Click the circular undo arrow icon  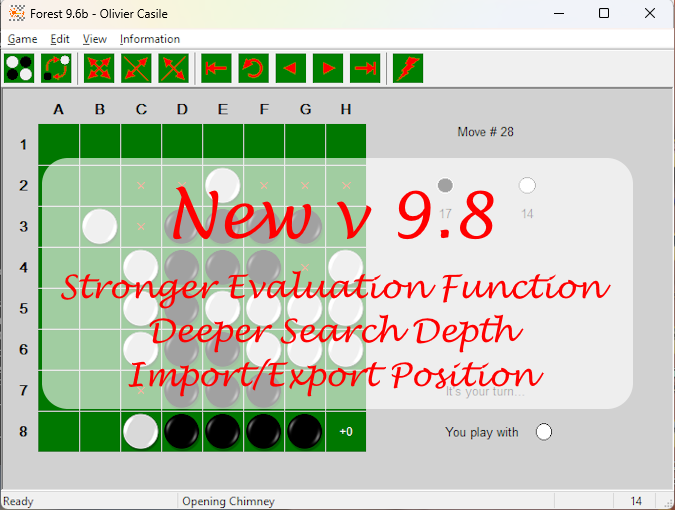pyautogui.click(x=253, y=68)
